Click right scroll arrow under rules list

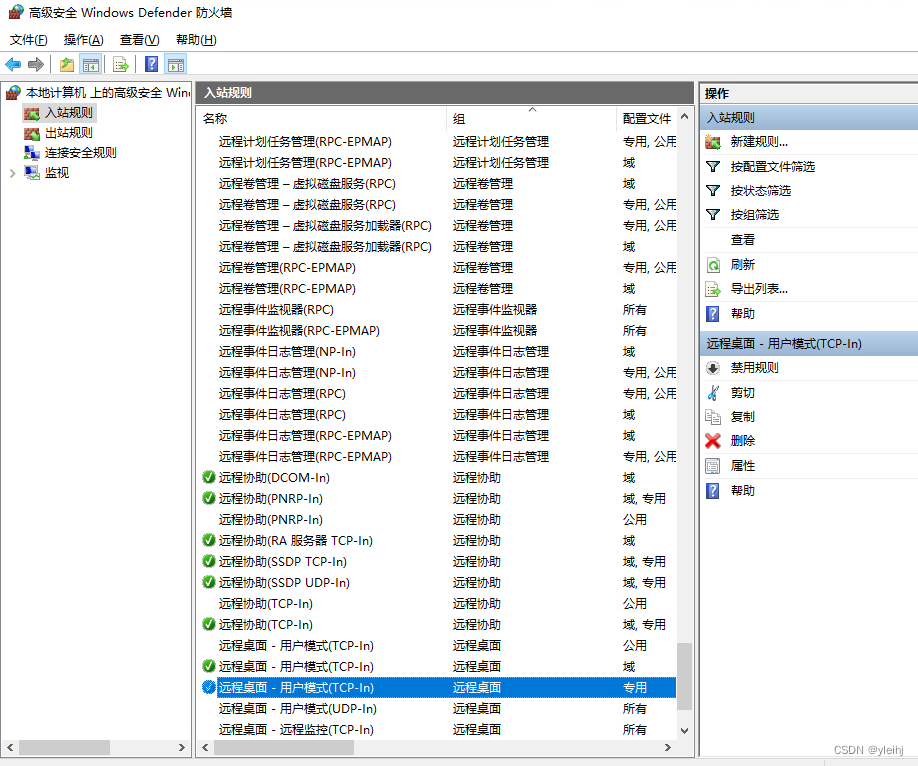tap(668, 747)
